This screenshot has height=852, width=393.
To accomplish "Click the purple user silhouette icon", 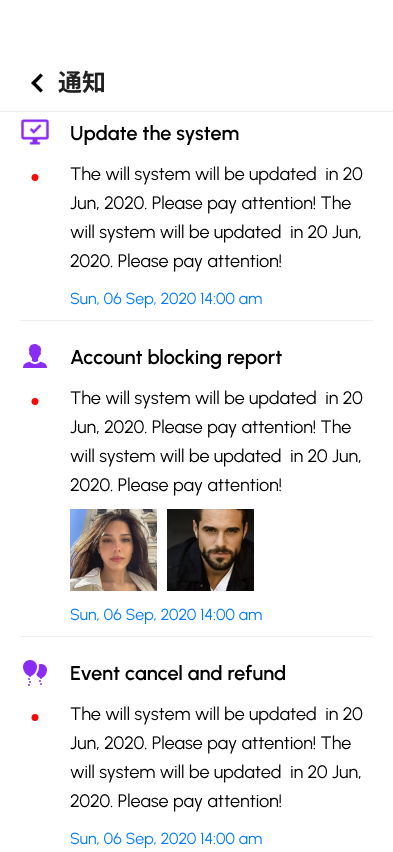I will [x=35, y=356].
